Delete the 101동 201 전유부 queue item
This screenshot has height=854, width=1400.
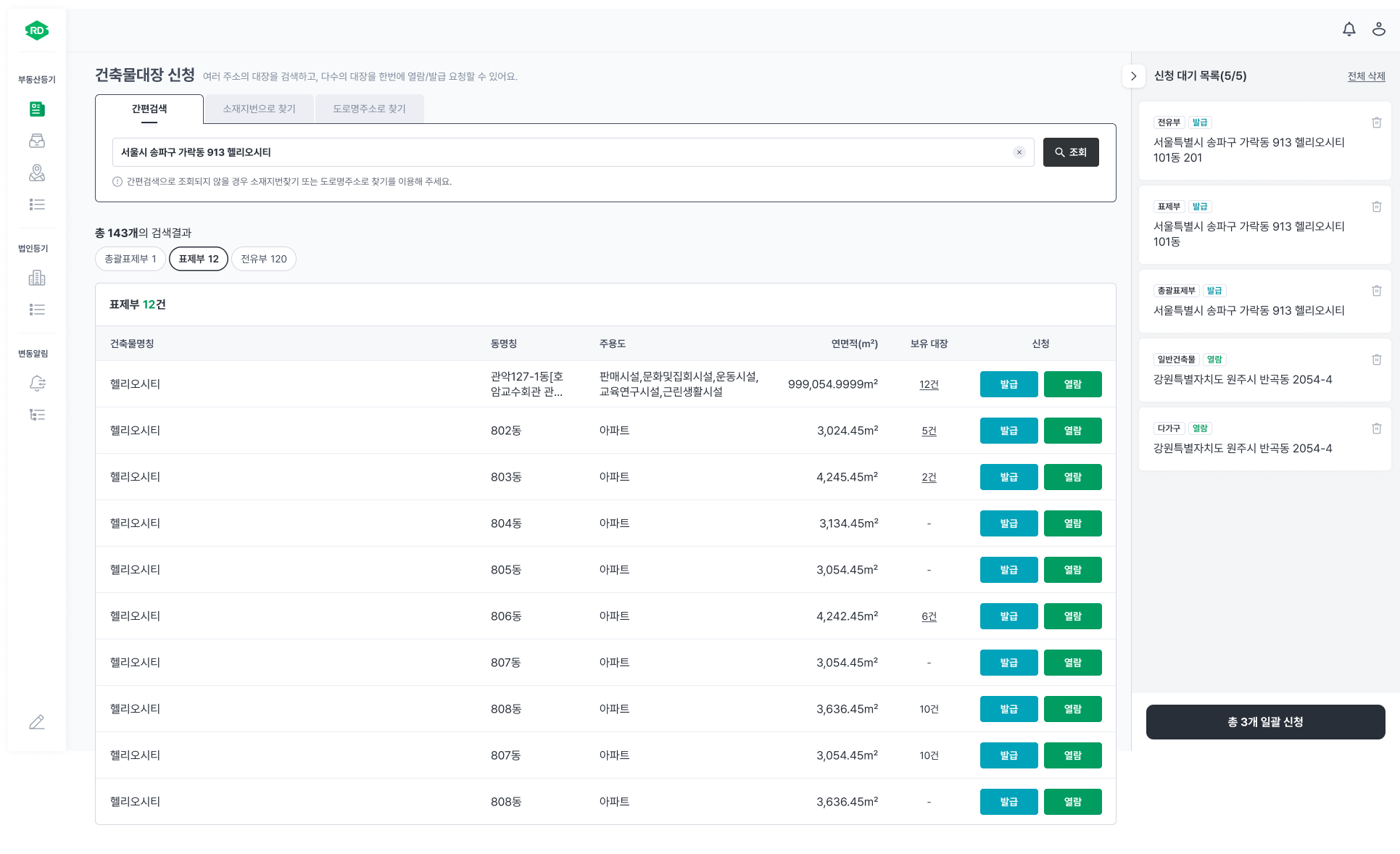(x=1376, y=123)
